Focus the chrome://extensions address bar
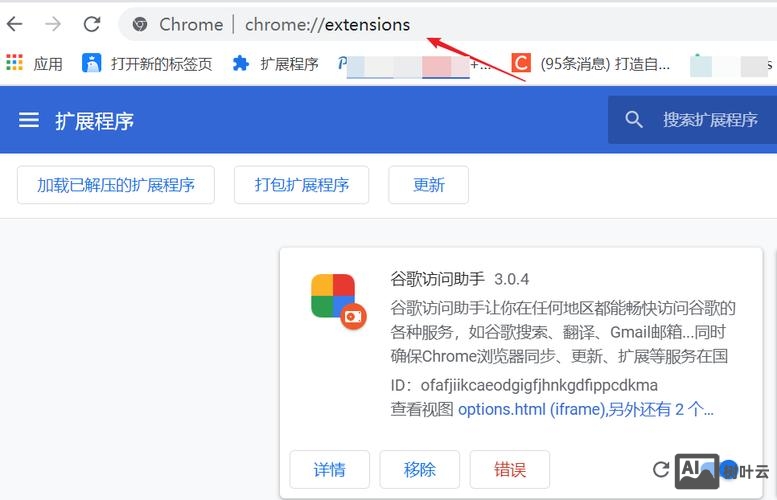Image resolution: width=777 pixels, height=500 pixels. (446, 24)
